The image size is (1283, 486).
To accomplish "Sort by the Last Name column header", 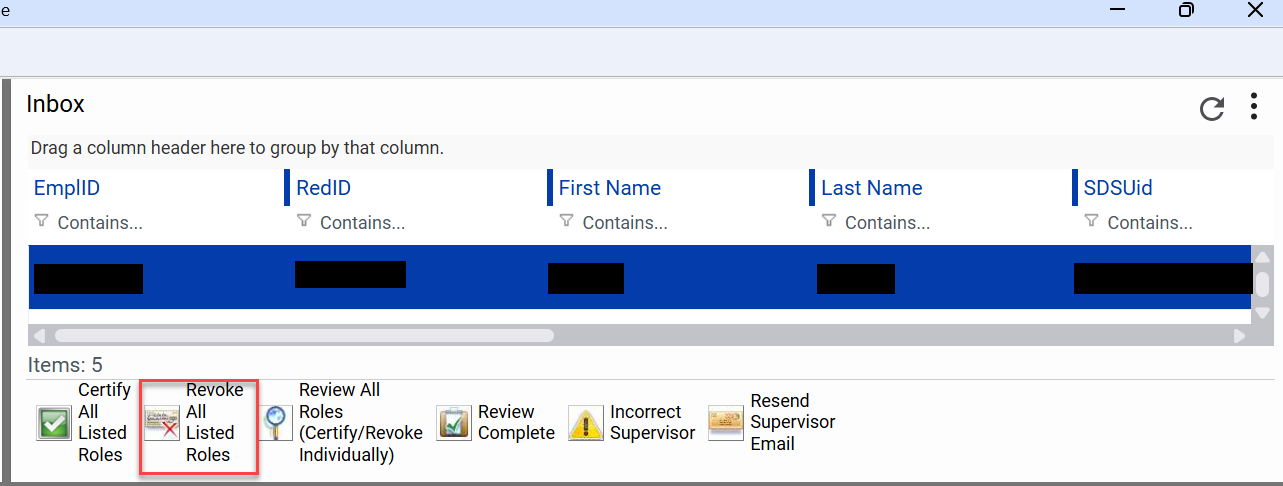I will (871, 188).
